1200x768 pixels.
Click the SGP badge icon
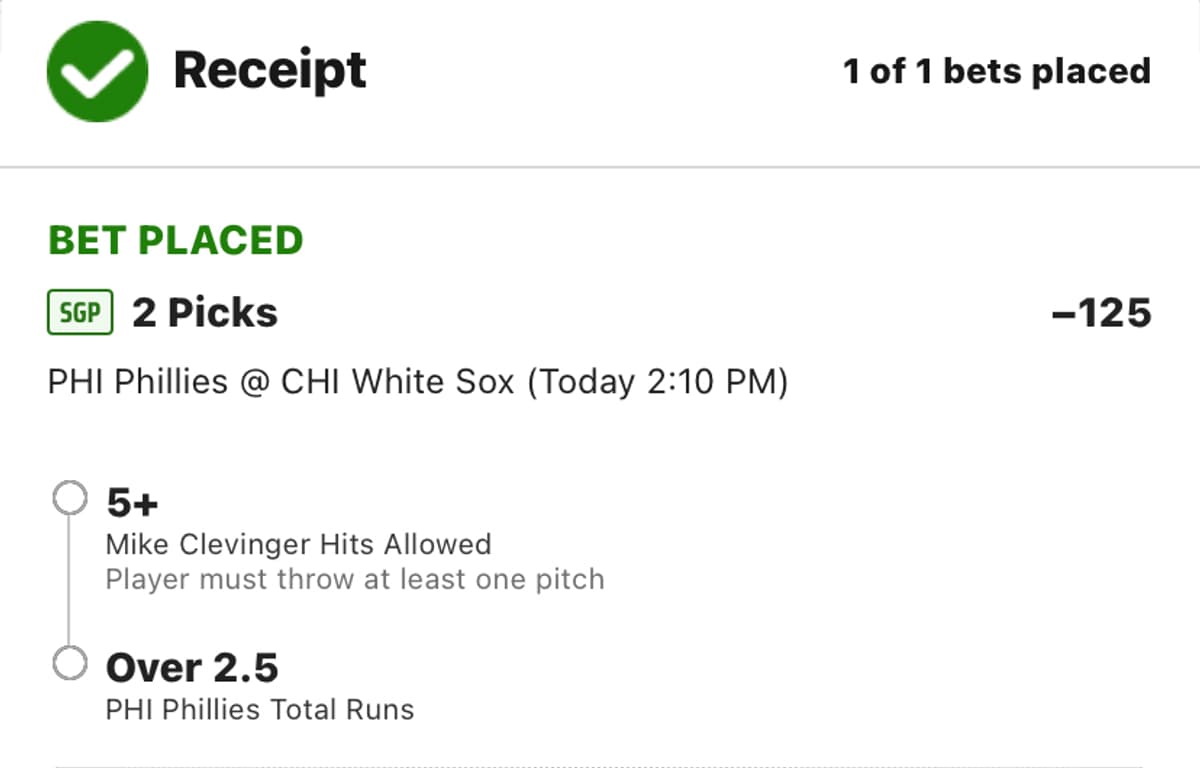pyautogui.click(x=80, y=313)
